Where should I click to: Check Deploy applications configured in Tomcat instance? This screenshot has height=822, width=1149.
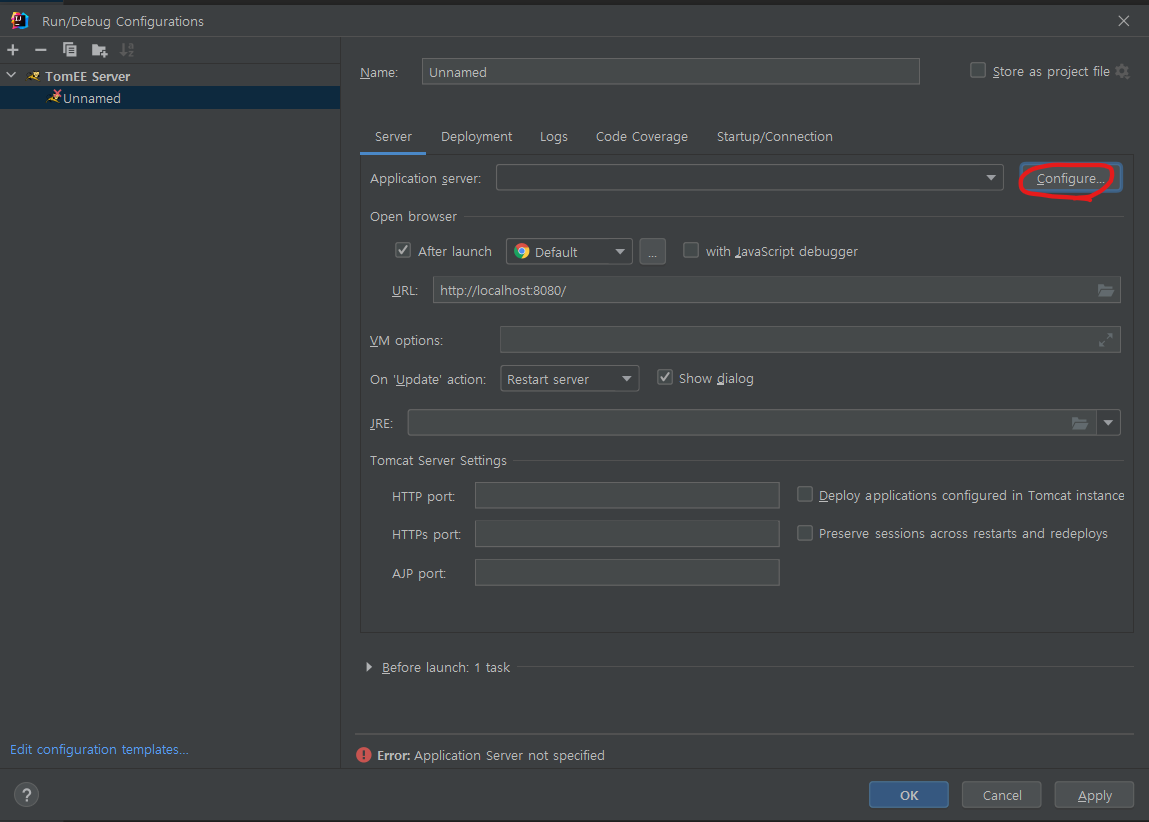coord(805,495)
